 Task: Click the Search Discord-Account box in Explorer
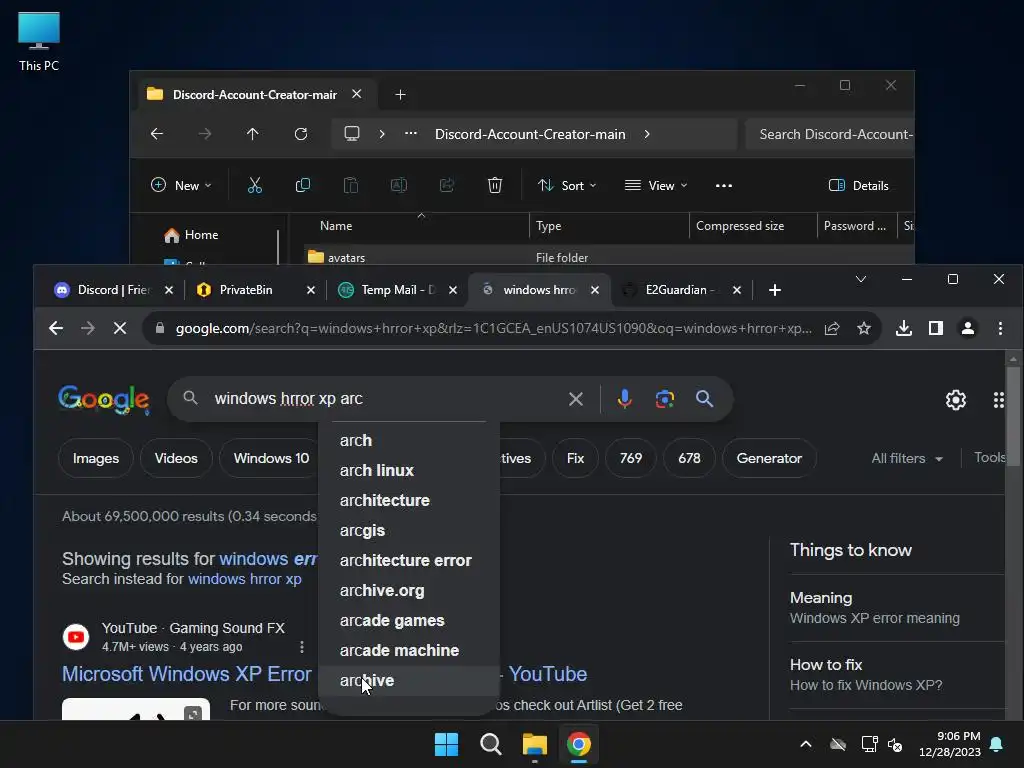tap(831, 134)
